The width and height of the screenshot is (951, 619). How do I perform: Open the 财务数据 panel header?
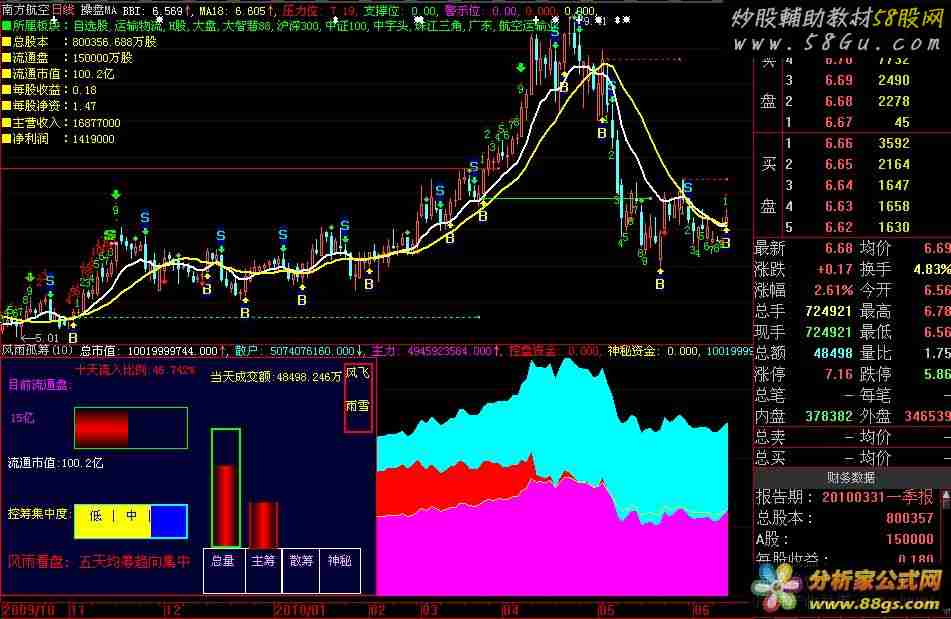click(x=852, y=477)
